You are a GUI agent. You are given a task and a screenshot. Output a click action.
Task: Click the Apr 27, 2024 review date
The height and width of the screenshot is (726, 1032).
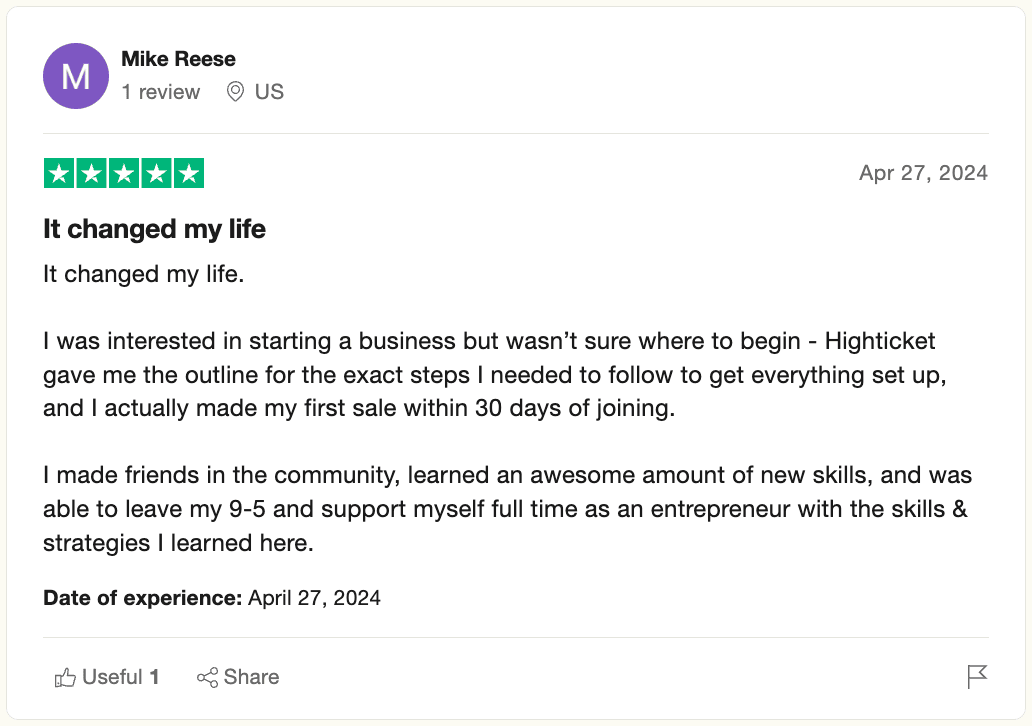click(x=923, y=173)
